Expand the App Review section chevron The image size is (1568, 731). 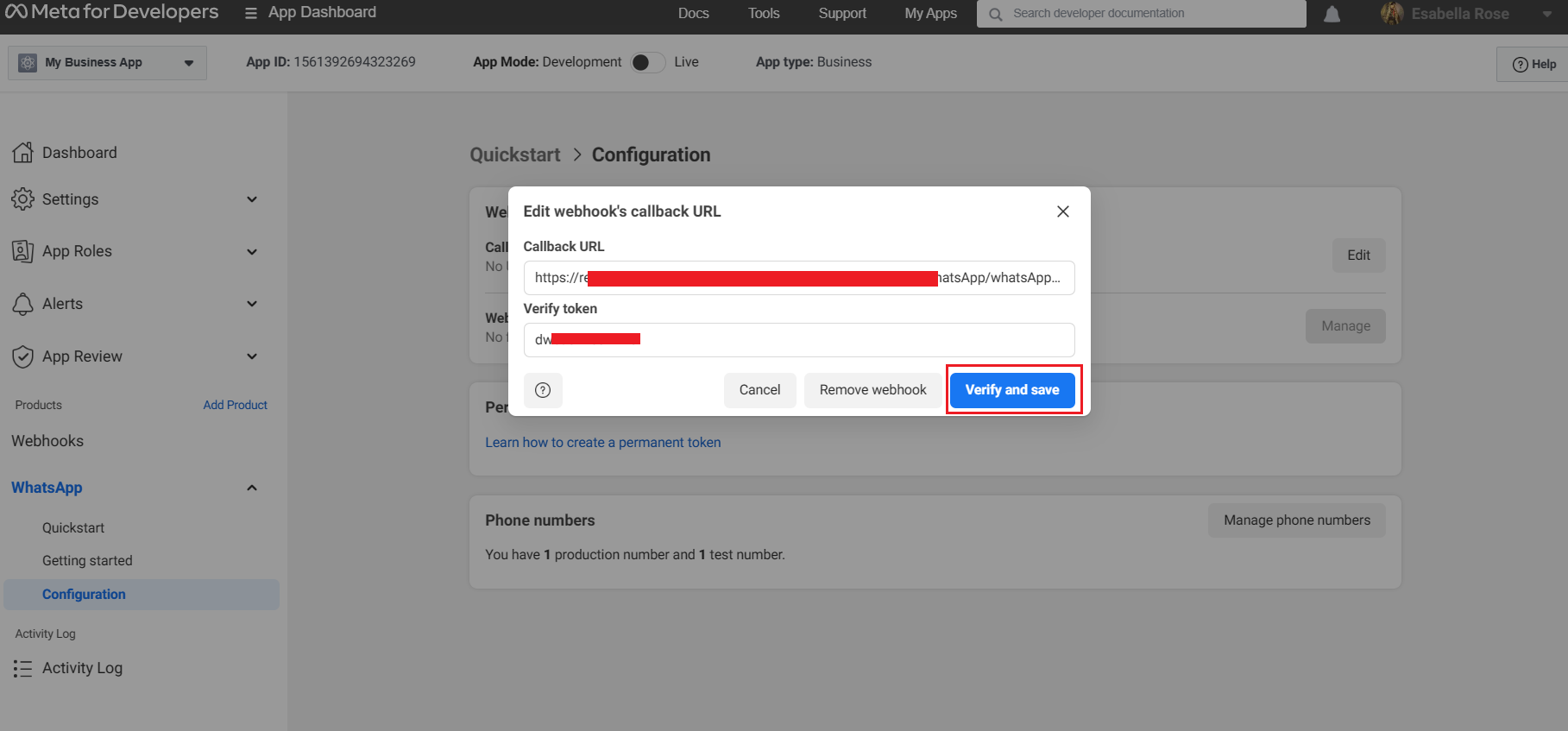click(252, 356)
